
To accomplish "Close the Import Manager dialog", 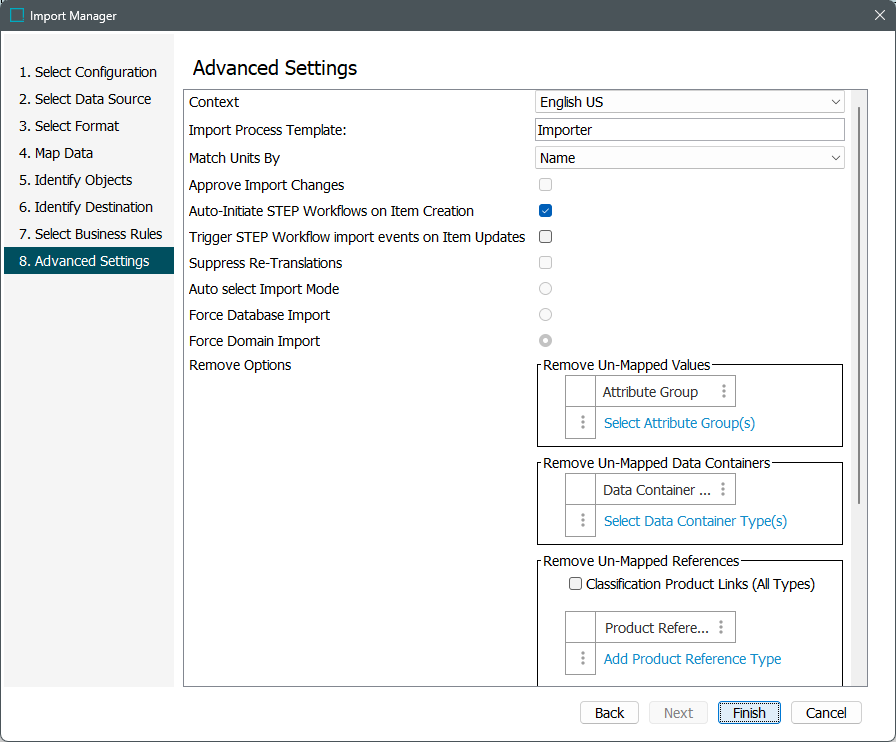I will [879, 15].
